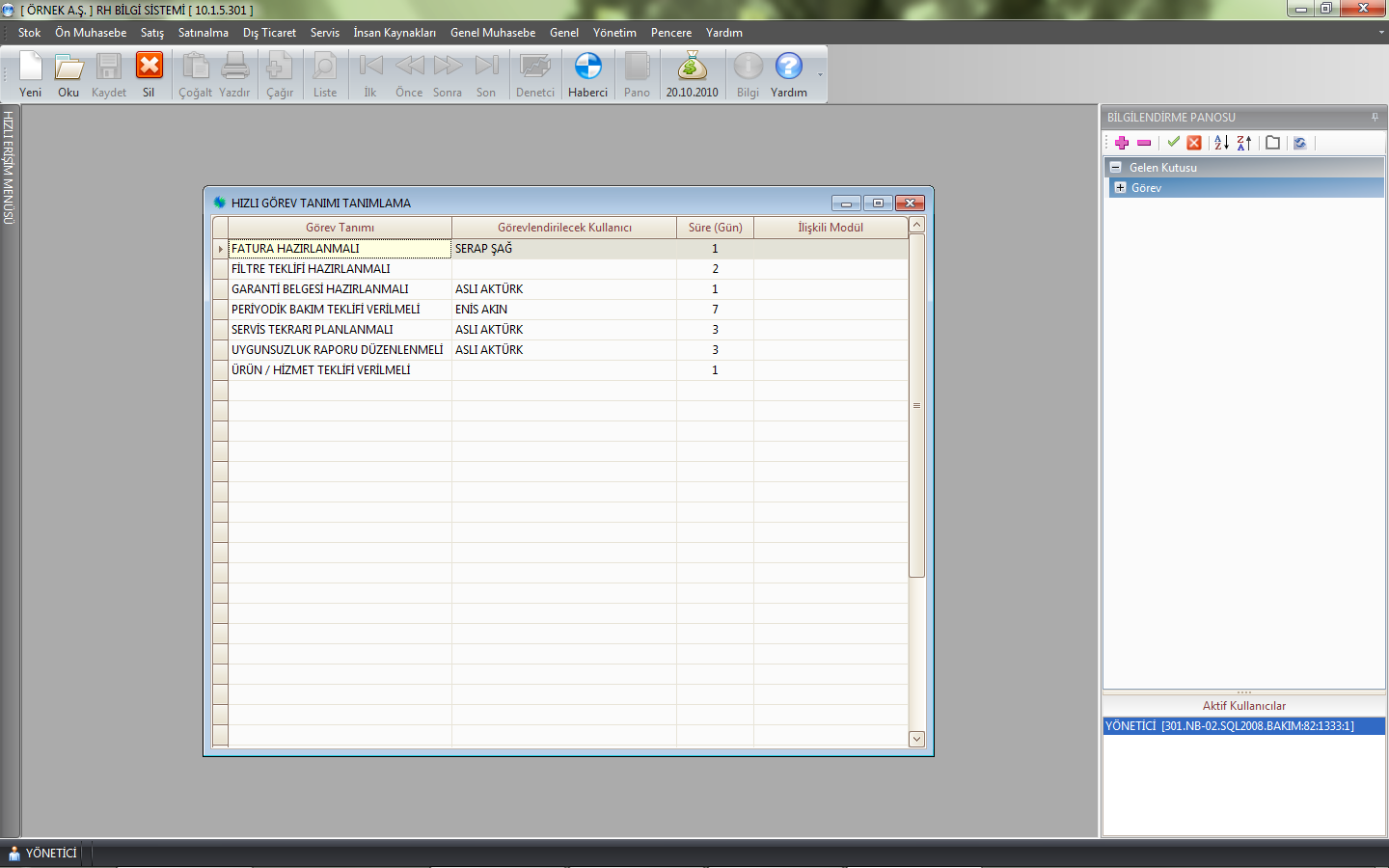
Task: Remove an item with the pink minus icon
Action: coord(1144,143)
